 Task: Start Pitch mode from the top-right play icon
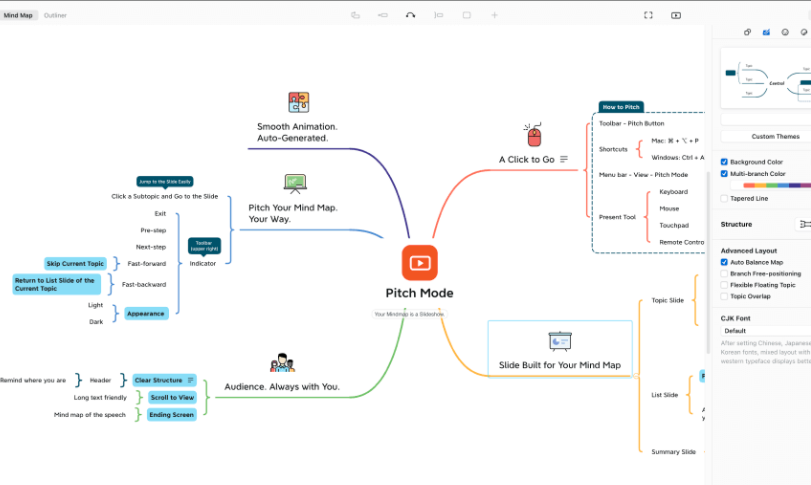pyautogui.click(x=676, y=15)
